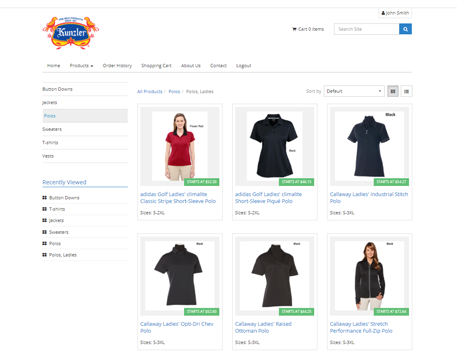Open red adidas Classic Stripe polo image

(180, 146)
